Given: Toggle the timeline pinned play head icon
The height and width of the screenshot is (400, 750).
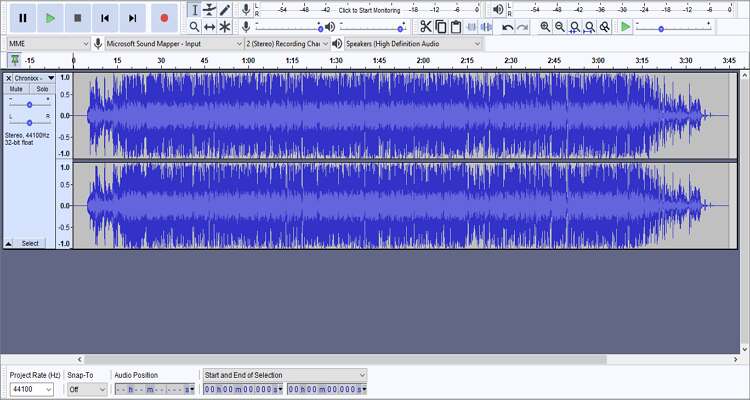Looking at the screenshot, I should coord(15,60).
